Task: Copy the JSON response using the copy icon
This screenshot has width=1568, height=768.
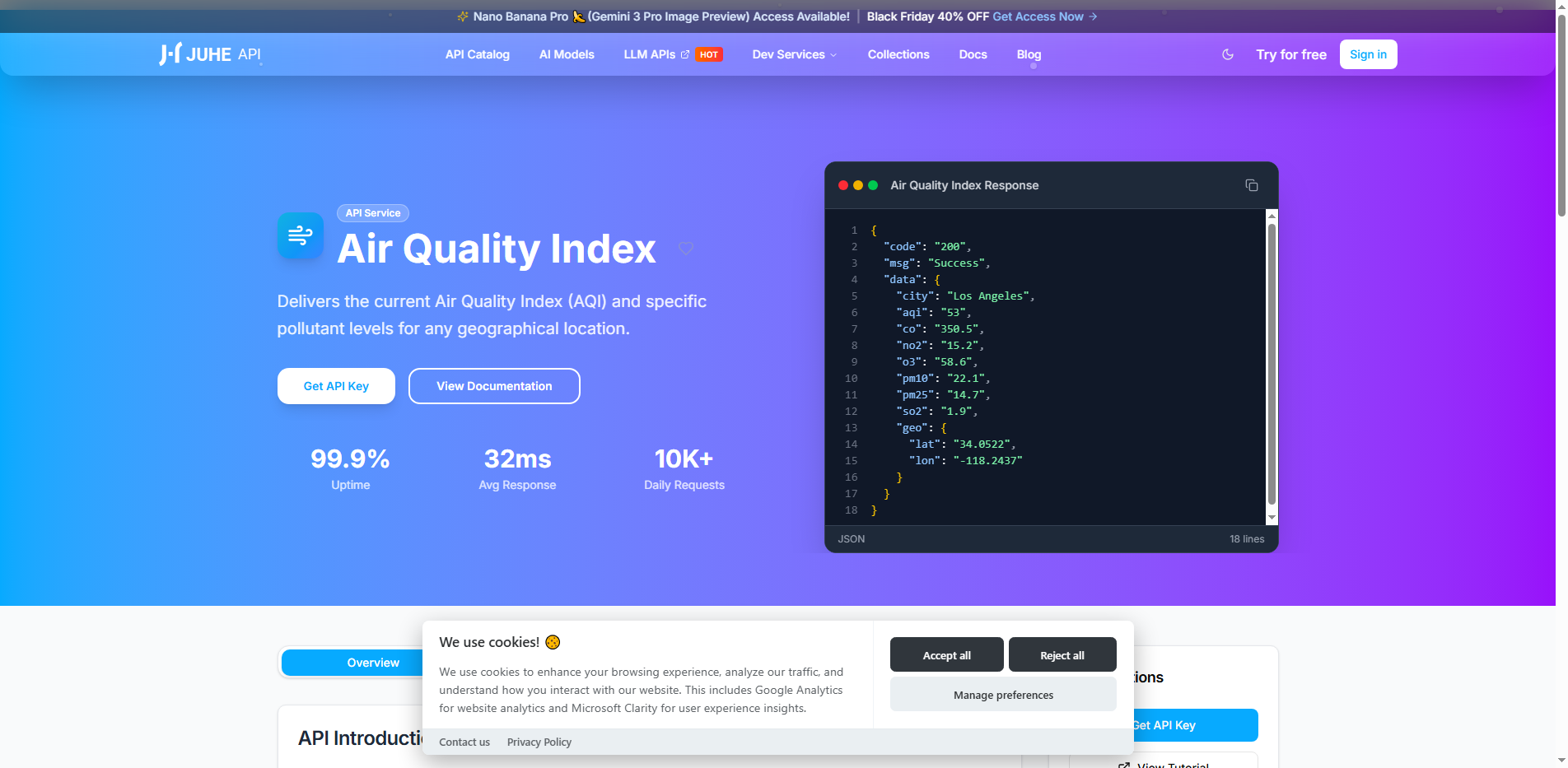Action: (x=1252, y=185)
